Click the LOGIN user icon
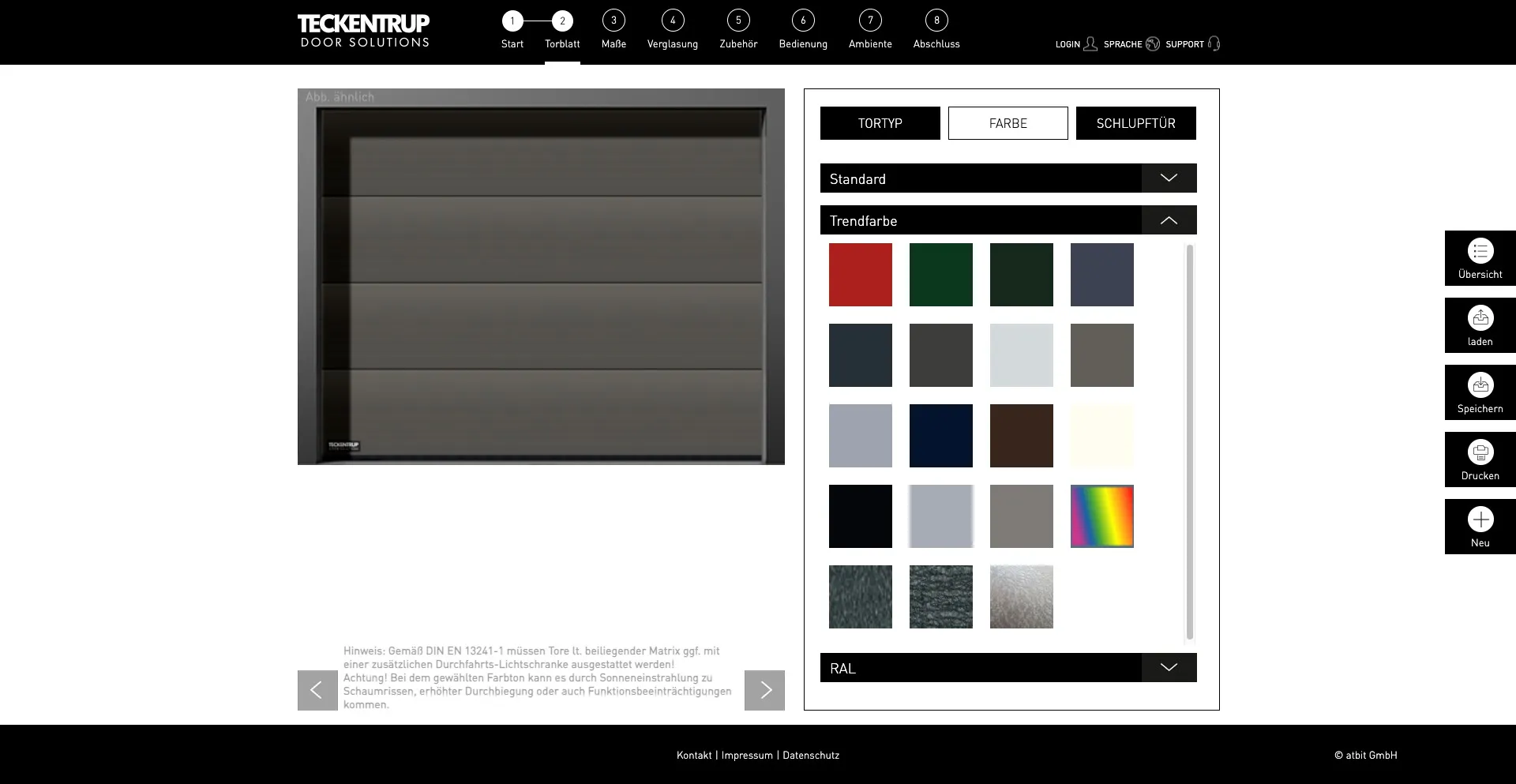Screen dimensions: 1516x784 coord(1090,44)
